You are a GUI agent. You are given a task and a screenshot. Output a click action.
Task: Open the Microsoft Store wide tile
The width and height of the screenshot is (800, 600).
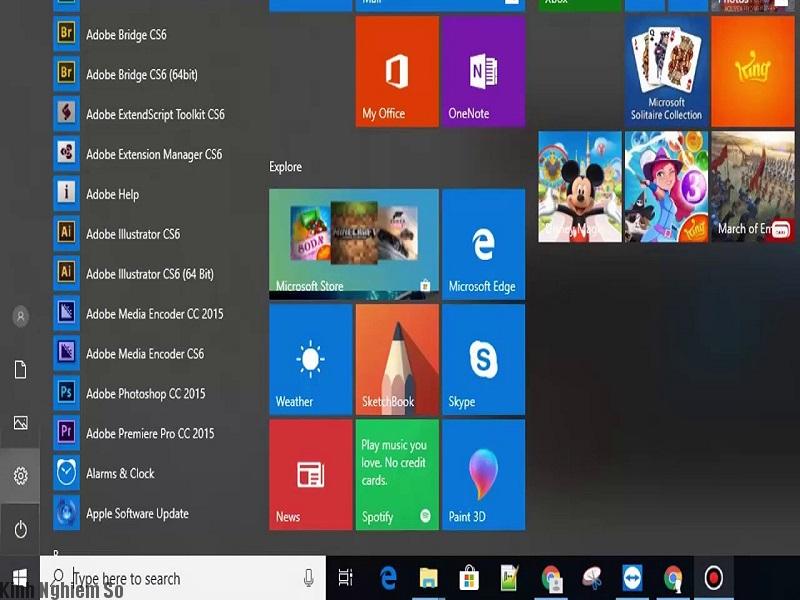coord(354,244)
